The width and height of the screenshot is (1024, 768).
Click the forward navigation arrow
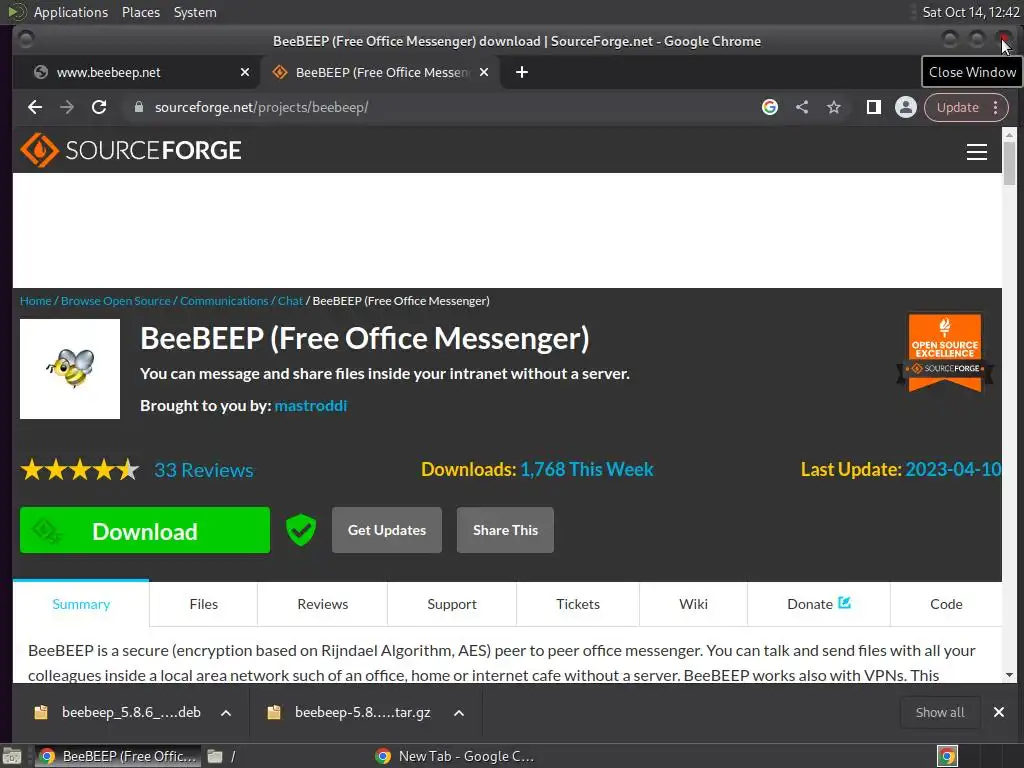pos(67,107)
